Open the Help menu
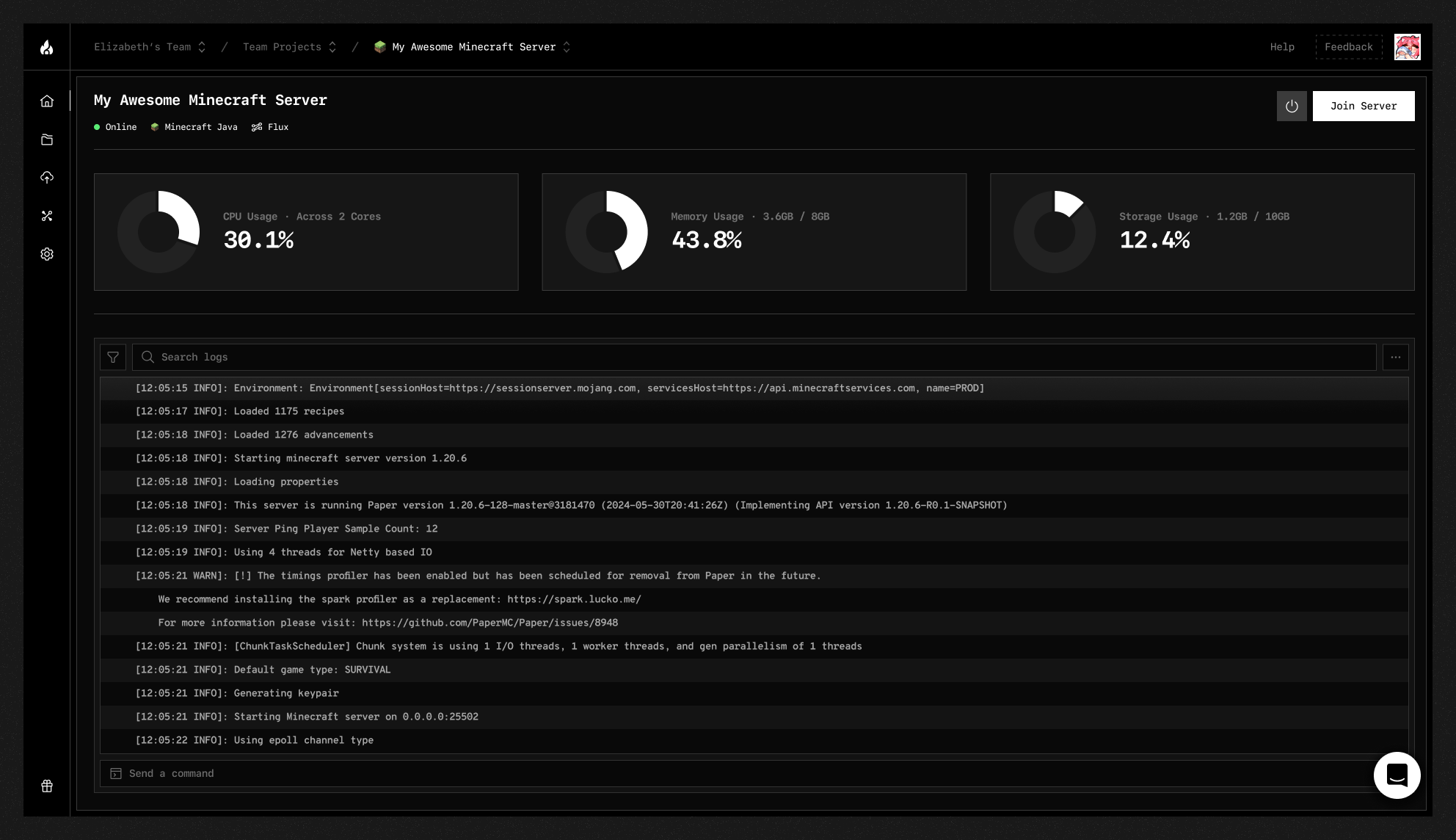Image resolution: width=1456 pixels, height=840 pixels. (x=1282, y=46)
